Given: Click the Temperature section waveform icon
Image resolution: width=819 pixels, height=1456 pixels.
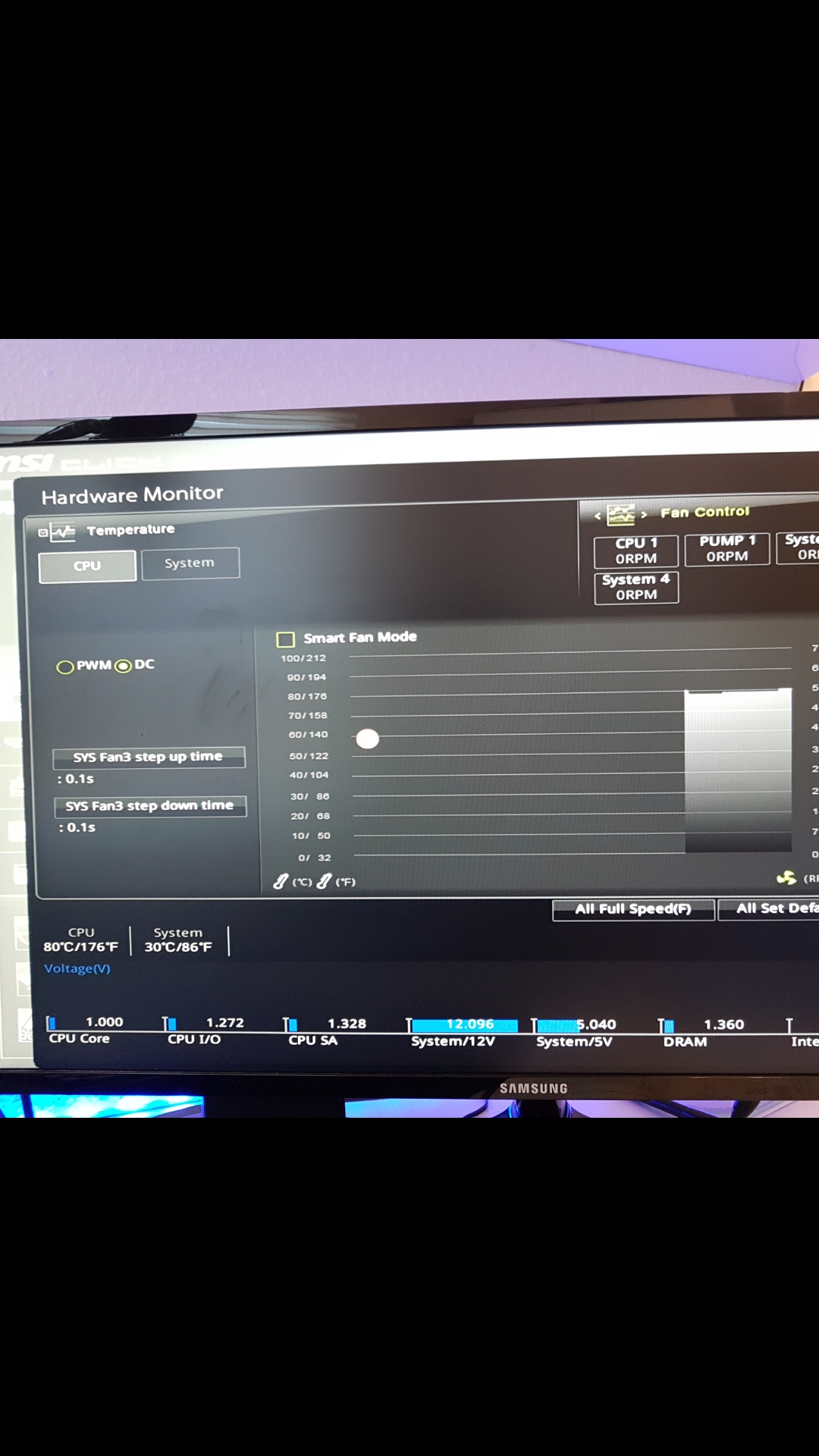Looking at the screenshot, I should (x=62, y=532).
